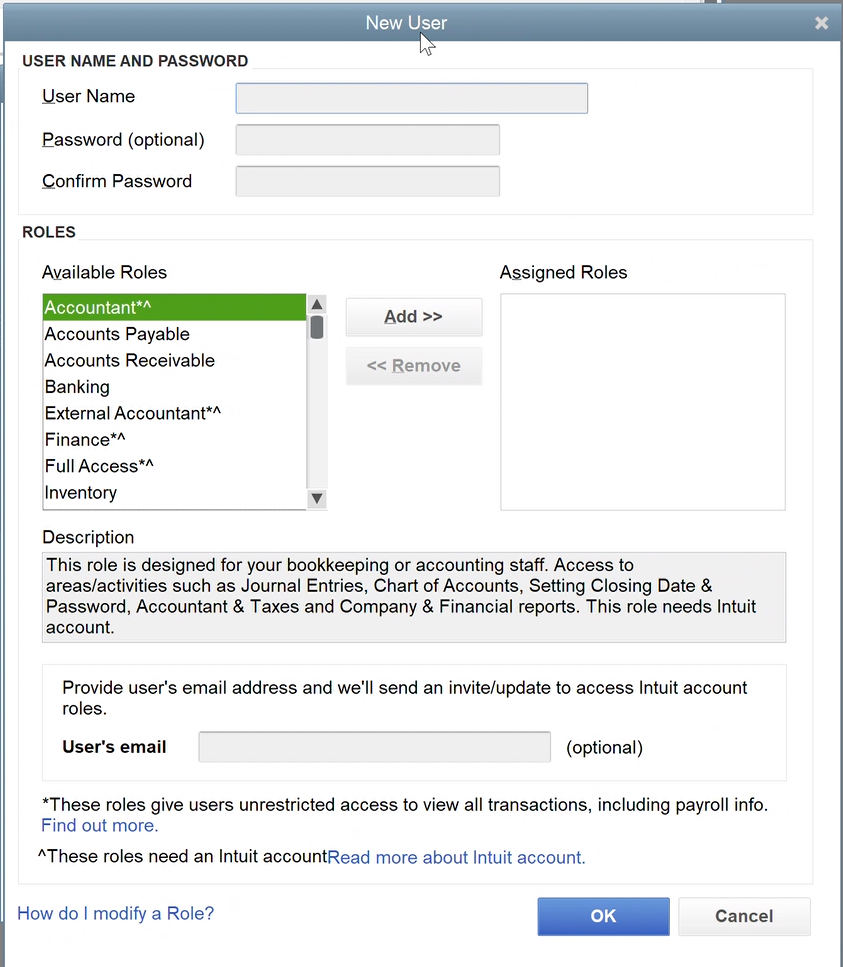Click the down arrow on roles scrollbar
843x967 pixels.
click(316, 498)
